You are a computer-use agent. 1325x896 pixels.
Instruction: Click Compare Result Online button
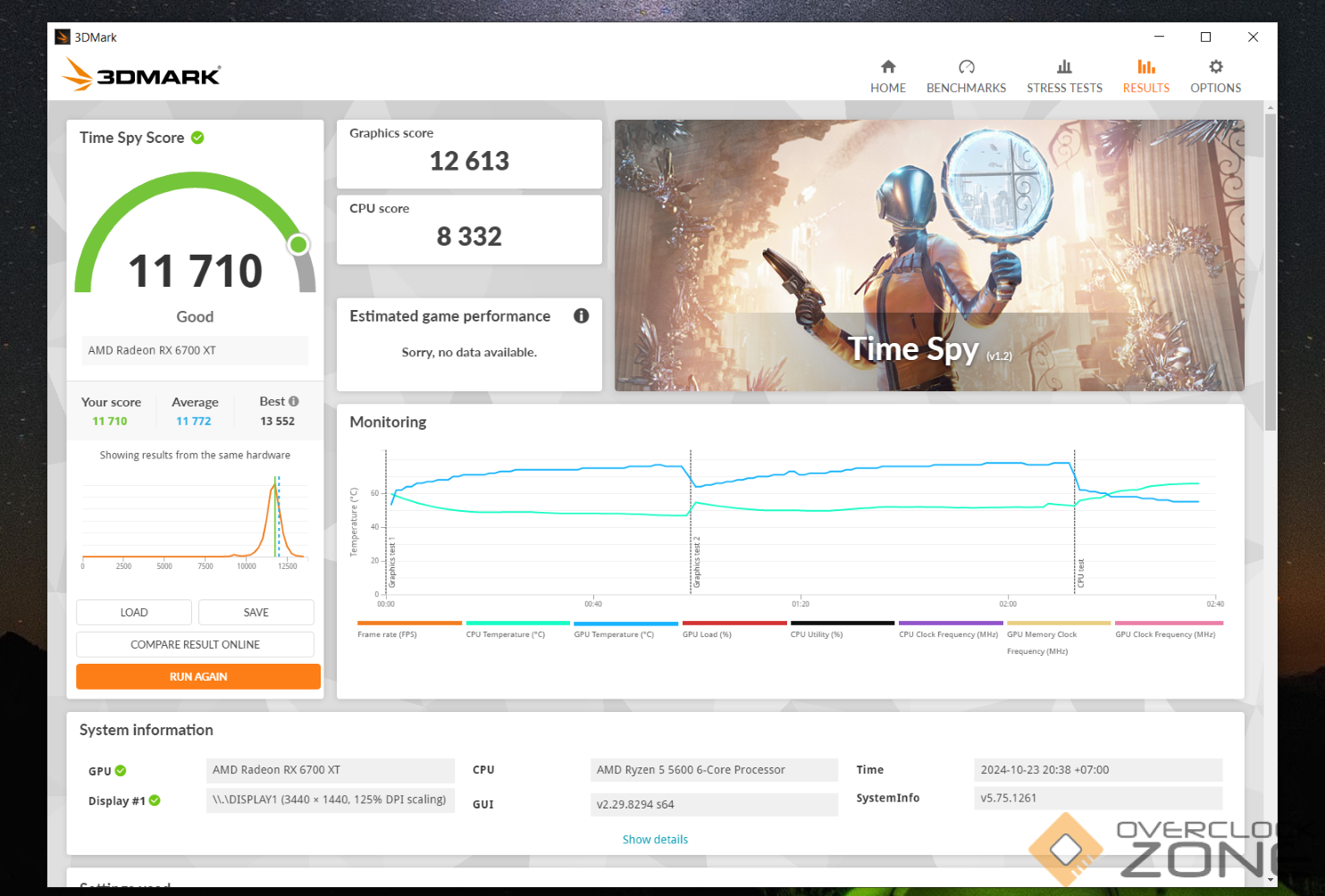pos(195,644)
